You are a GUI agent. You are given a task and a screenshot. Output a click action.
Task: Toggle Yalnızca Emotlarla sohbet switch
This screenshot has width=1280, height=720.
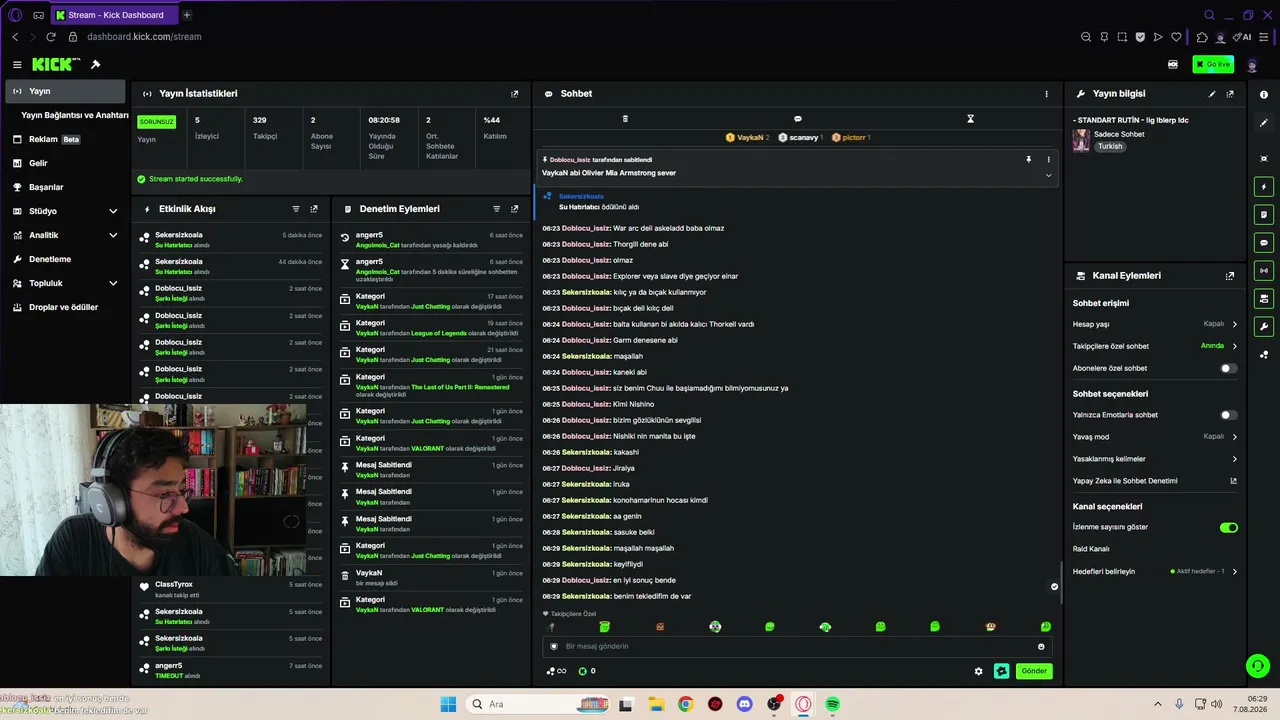pos(1229,415)
